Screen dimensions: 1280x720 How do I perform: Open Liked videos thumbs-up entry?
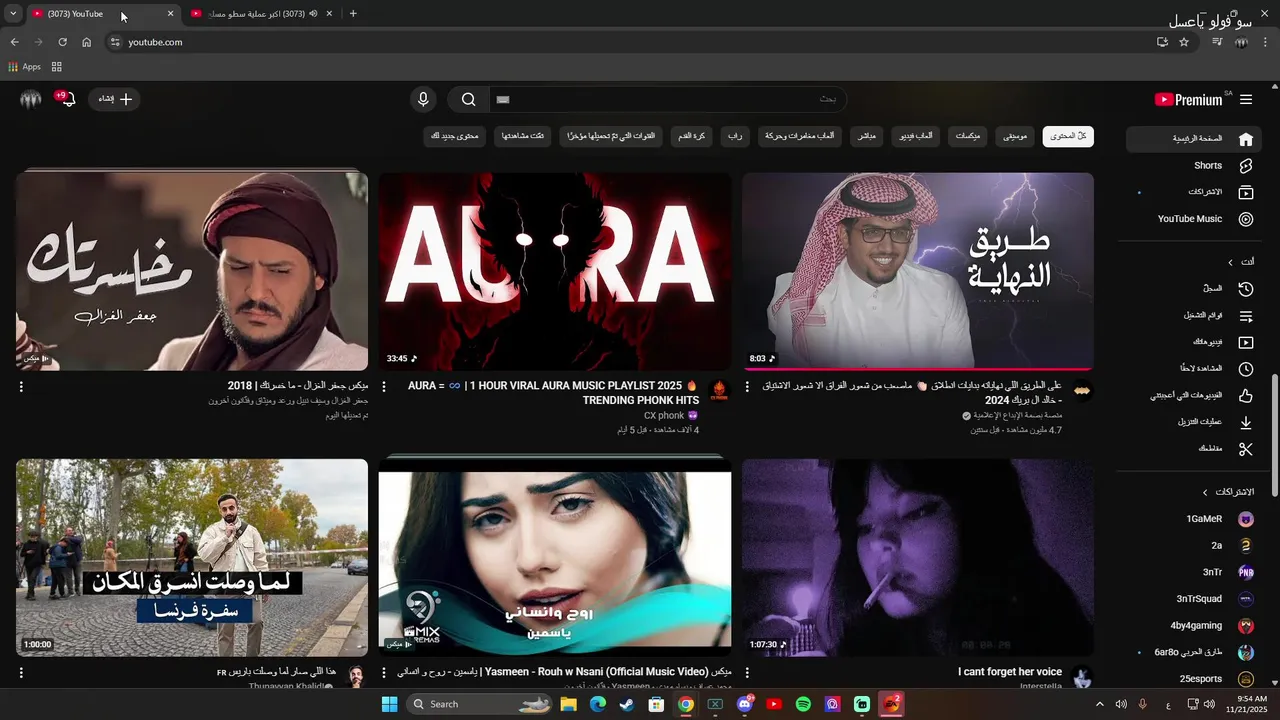[x=1195, y=395]
